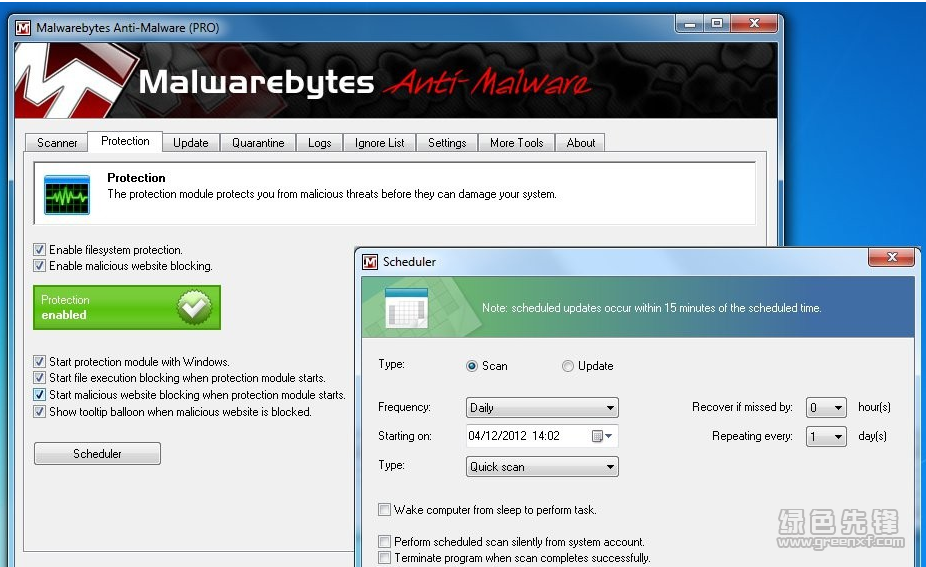Click the Malwarebytes title bar app icon

23,28
